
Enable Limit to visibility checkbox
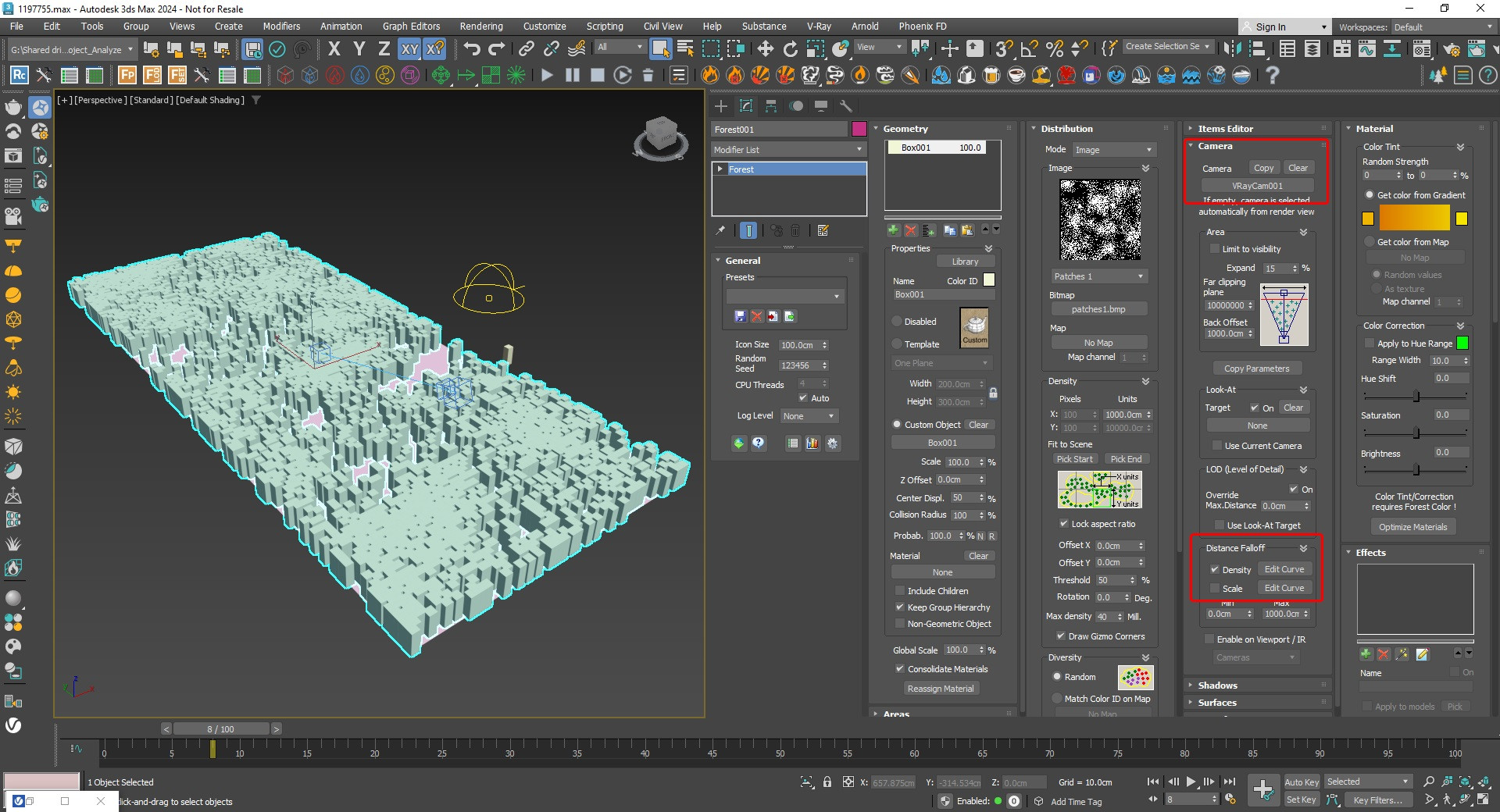(x=1215, y=249)
